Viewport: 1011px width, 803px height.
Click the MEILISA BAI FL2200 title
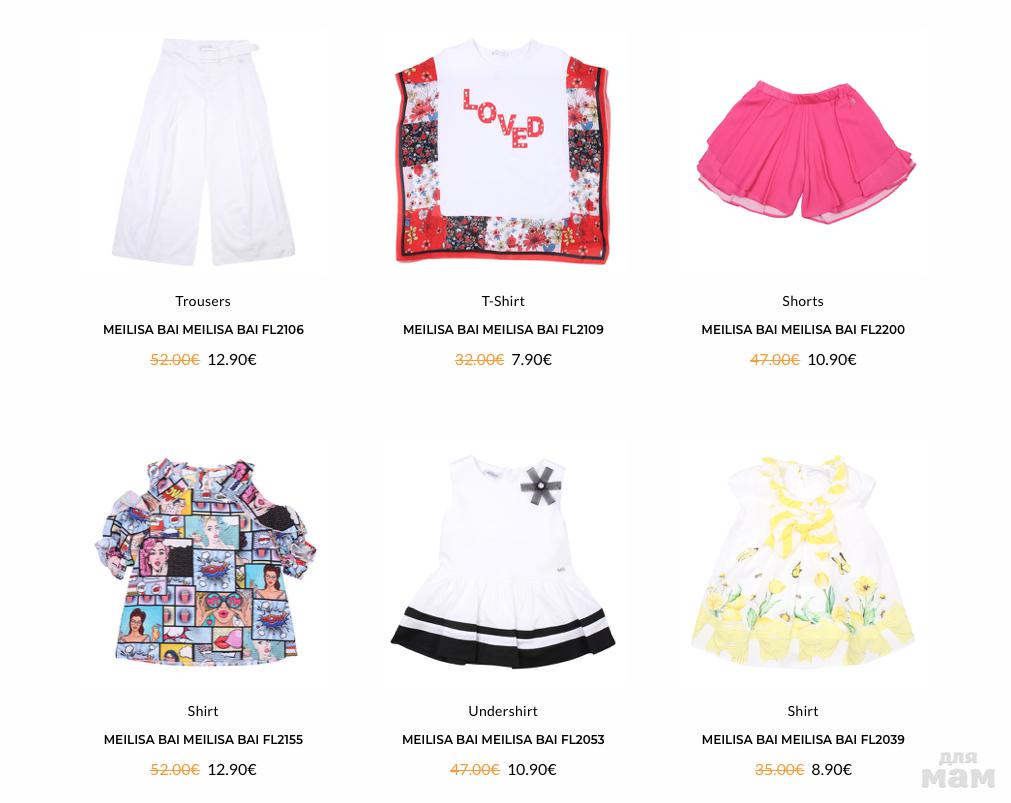(803, 330)
